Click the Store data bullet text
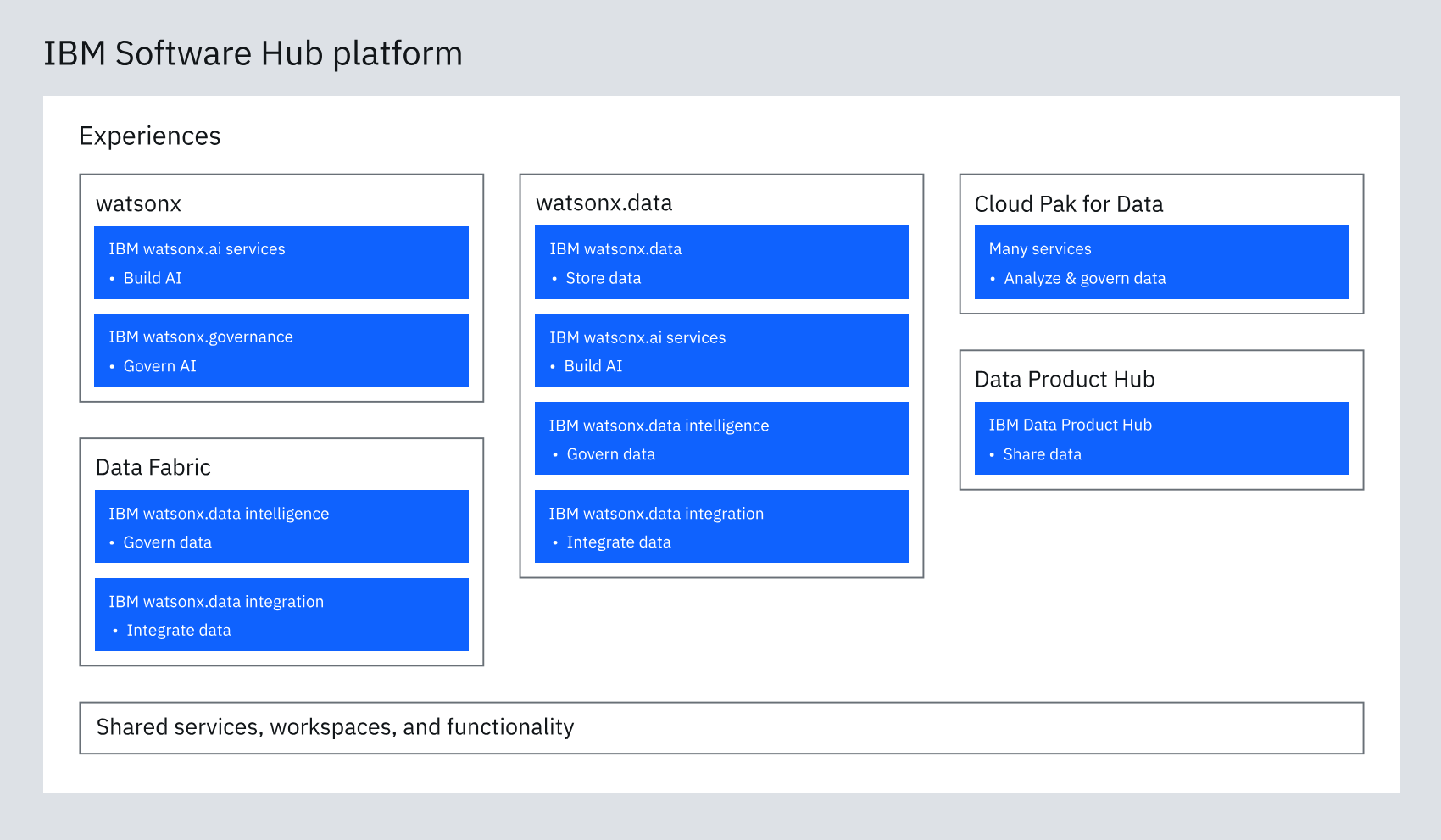This screenshot has width=1441, height=840. (x=603, y=278)
